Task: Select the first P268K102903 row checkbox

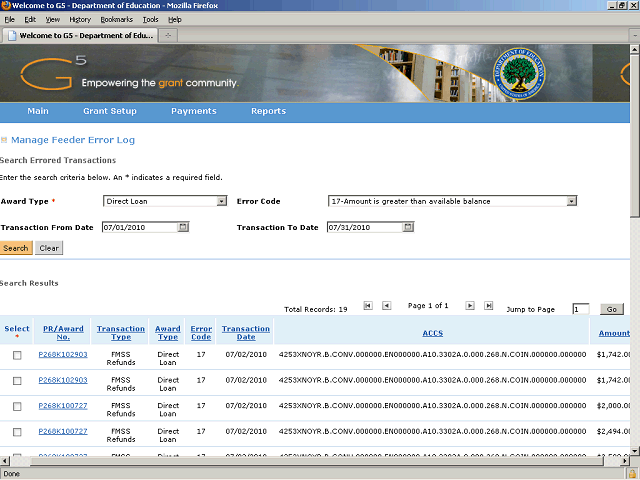Action: (x=17, y=355)
